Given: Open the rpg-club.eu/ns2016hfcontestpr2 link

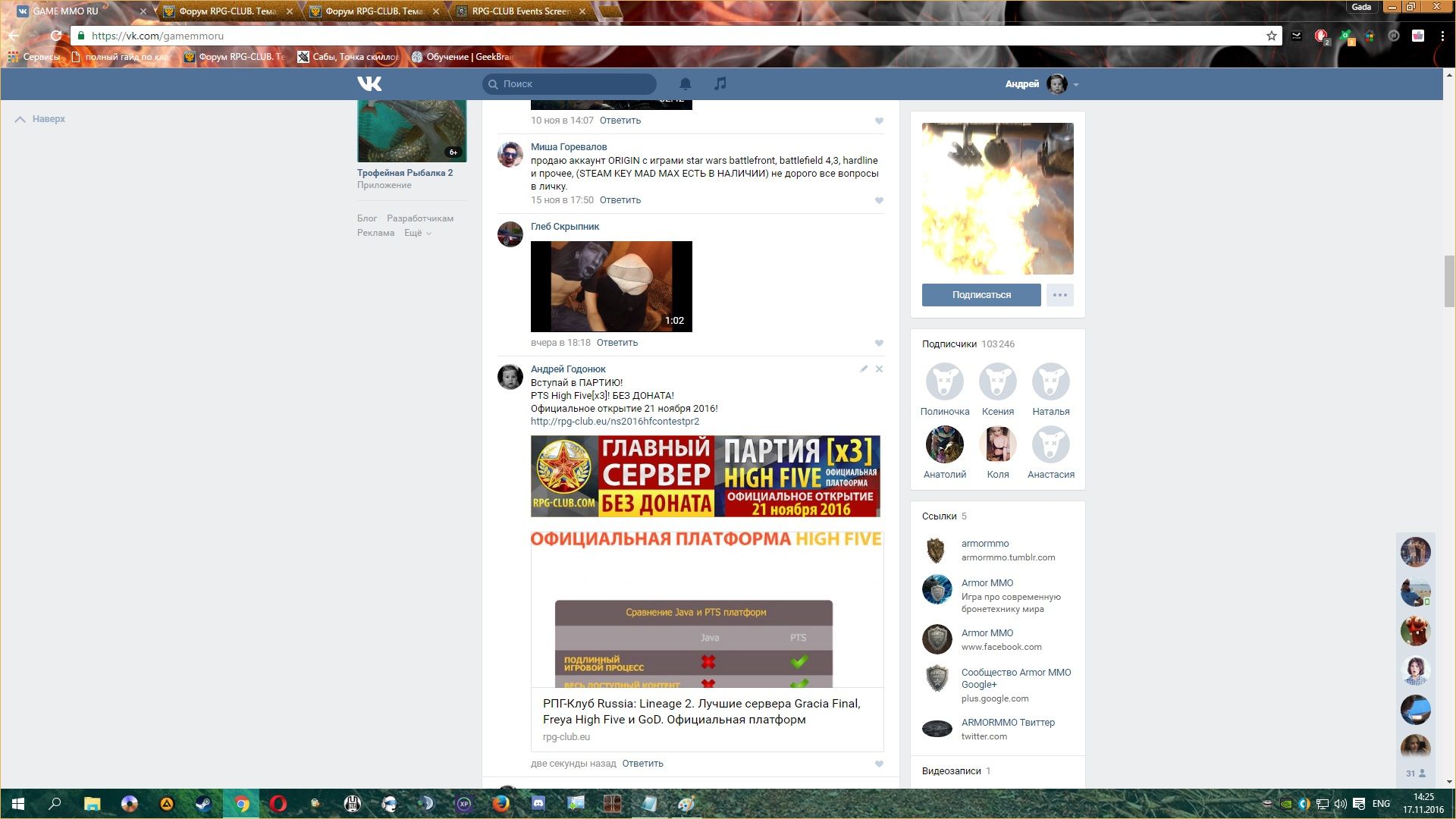Looking at the screenshot, I should click(x=615, y=422).
